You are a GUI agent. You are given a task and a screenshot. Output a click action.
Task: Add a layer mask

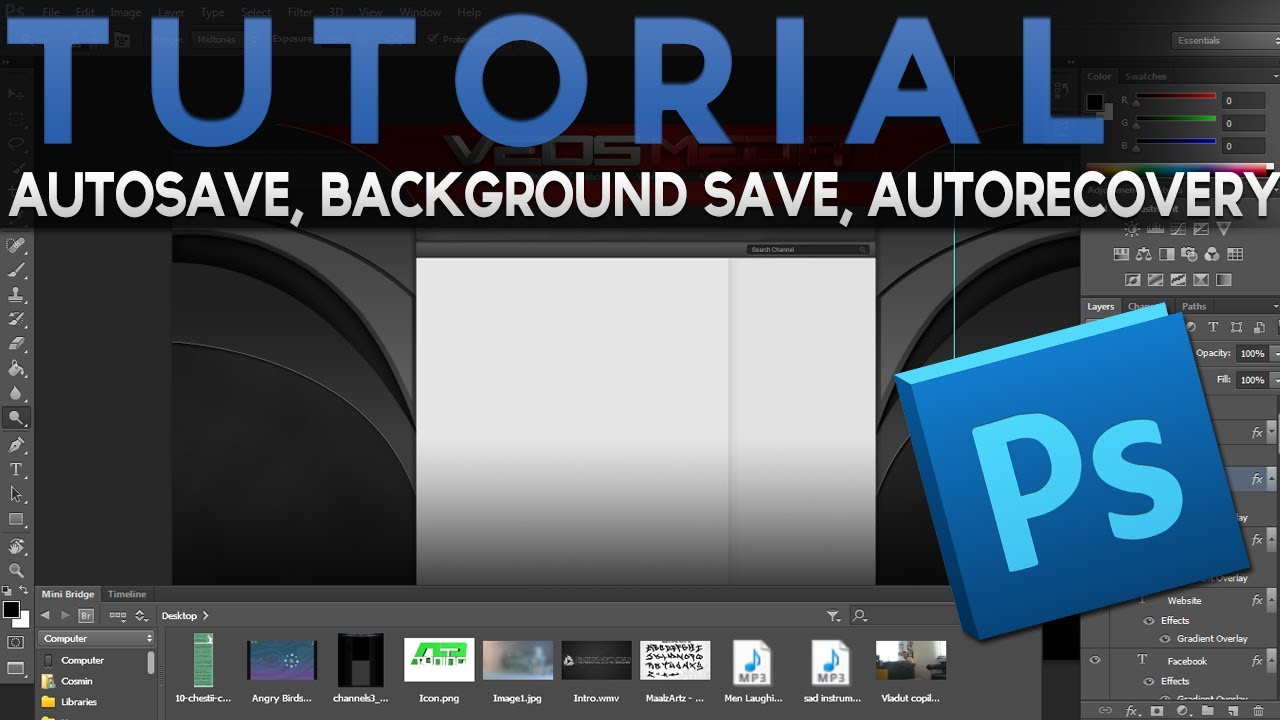pyautogui.click(x=1157, y=711)
